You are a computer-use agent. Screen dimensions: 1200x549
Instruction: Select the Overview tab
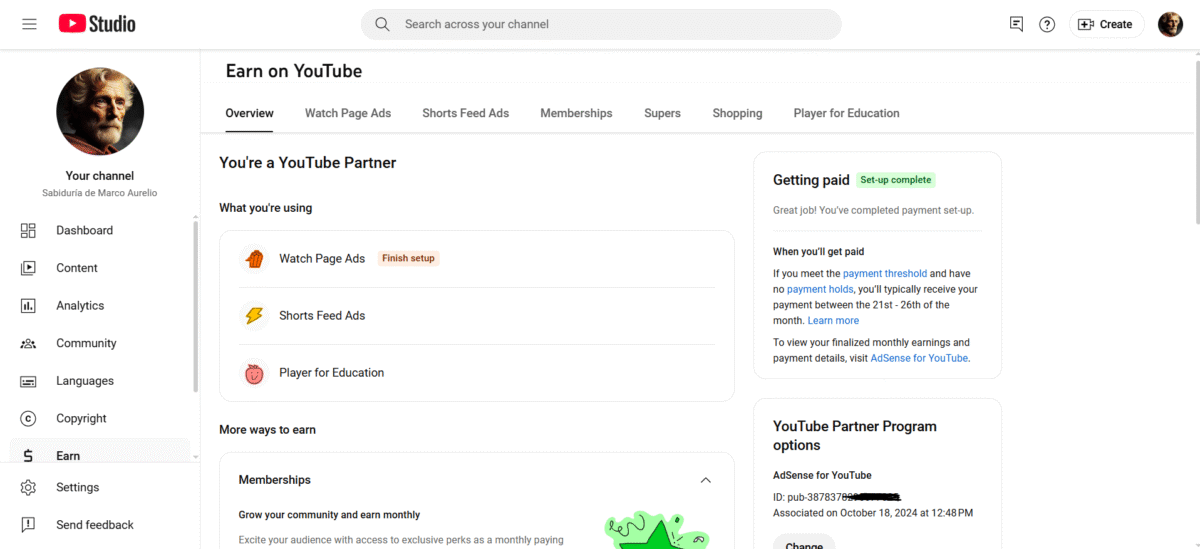[x=249, y=113]
